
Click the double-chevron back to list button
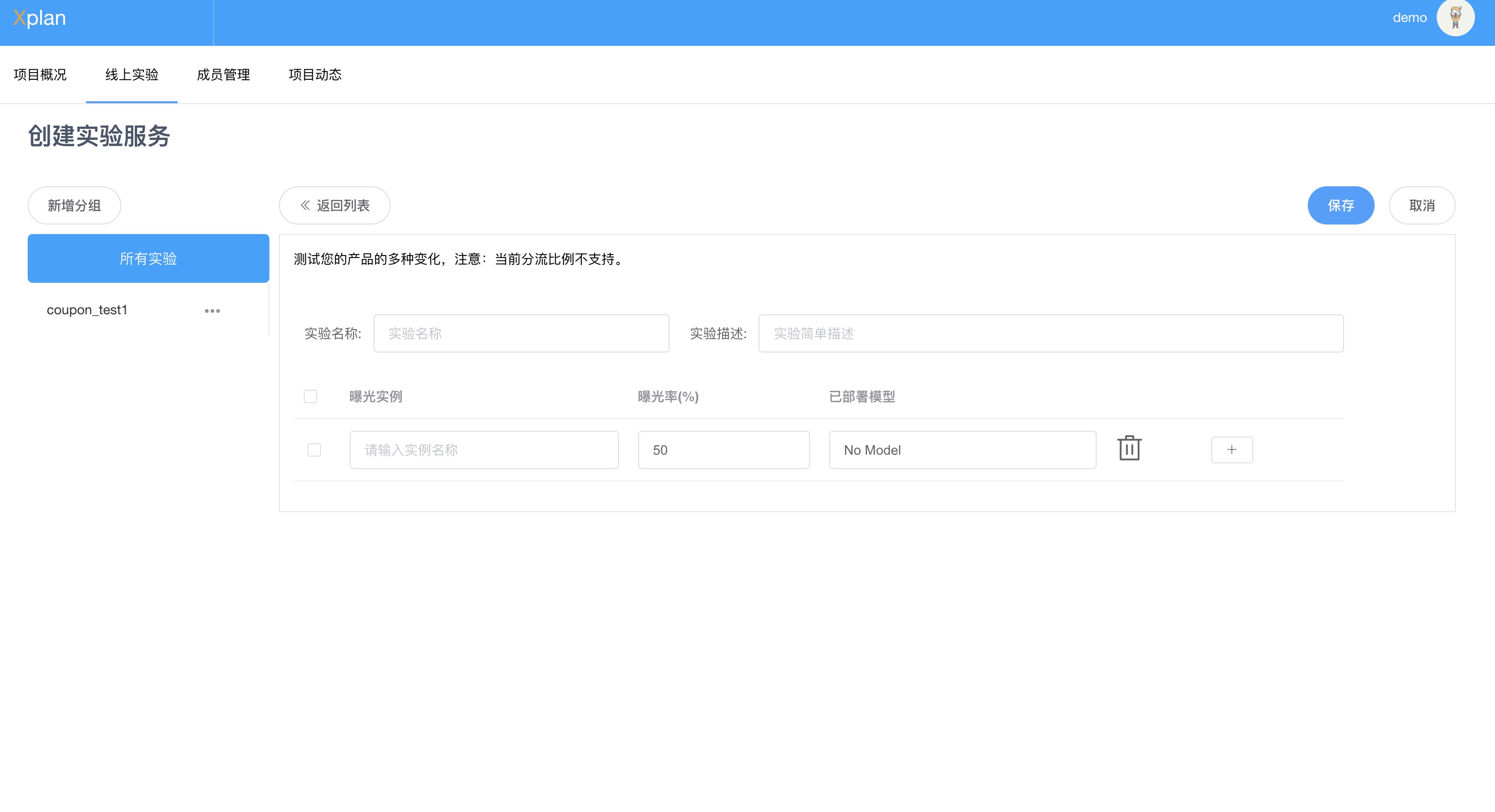(x=334, y=205)
